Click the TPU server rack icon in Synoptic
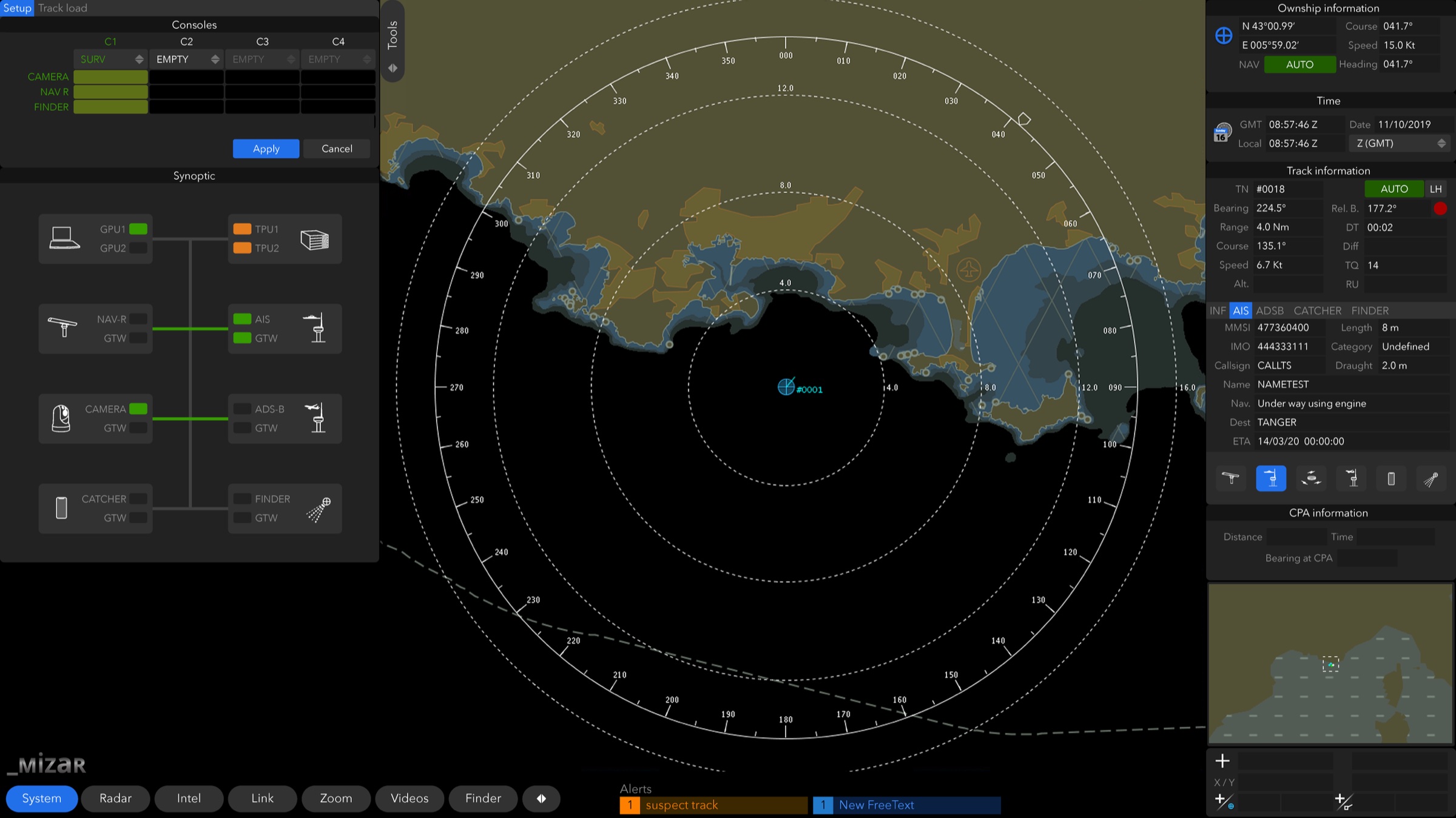The width and height of the screenshot is (1456, 818). click(314, 240)
